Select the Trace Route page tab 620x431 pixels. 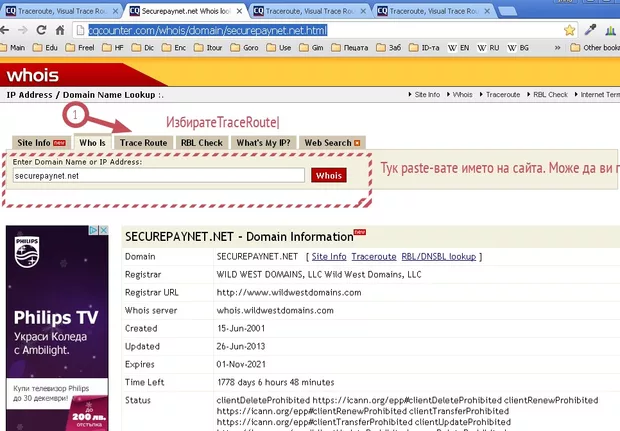144,143
